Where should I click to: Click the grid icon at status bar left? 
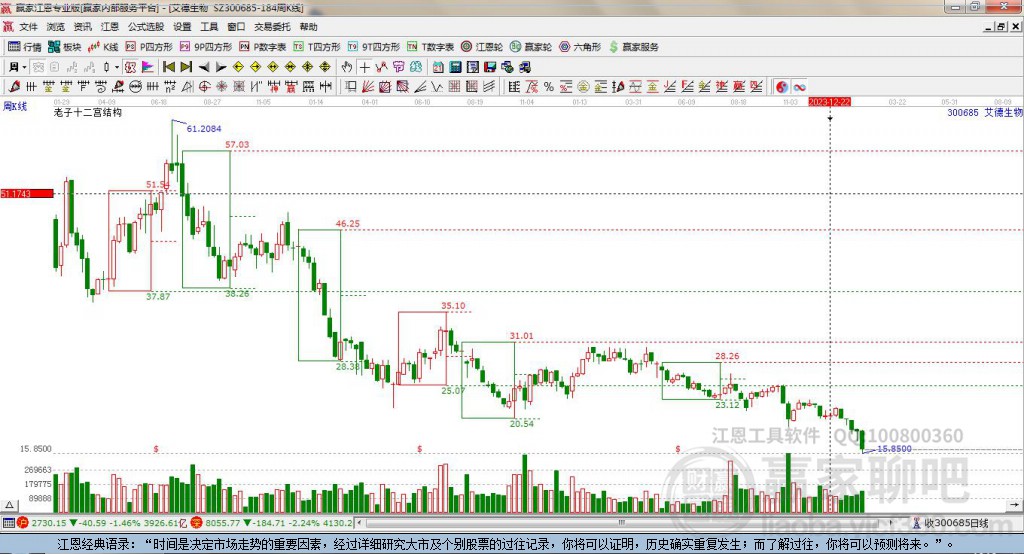[8, 523]
